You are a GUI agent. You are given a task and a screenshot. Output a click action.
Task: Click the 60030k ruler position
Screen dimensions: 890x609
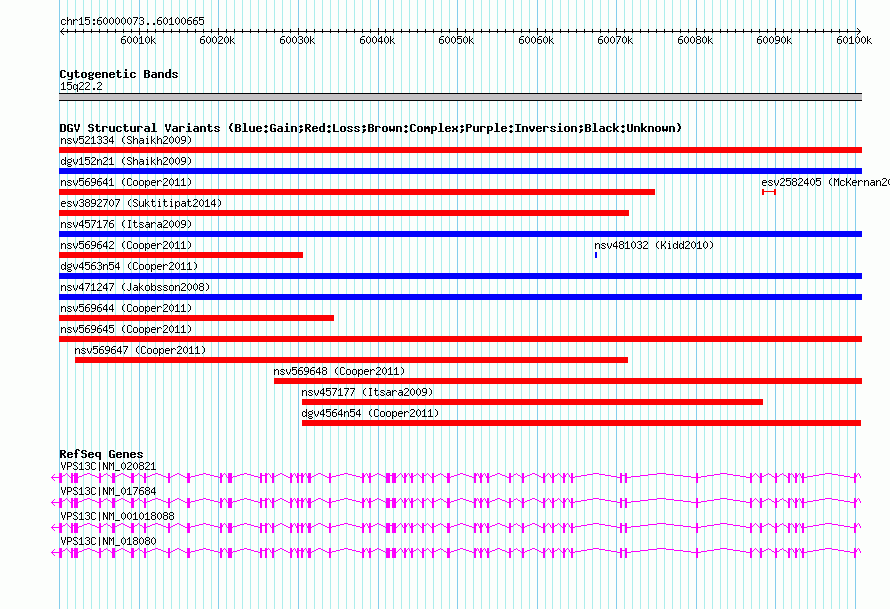pos(297,40)
